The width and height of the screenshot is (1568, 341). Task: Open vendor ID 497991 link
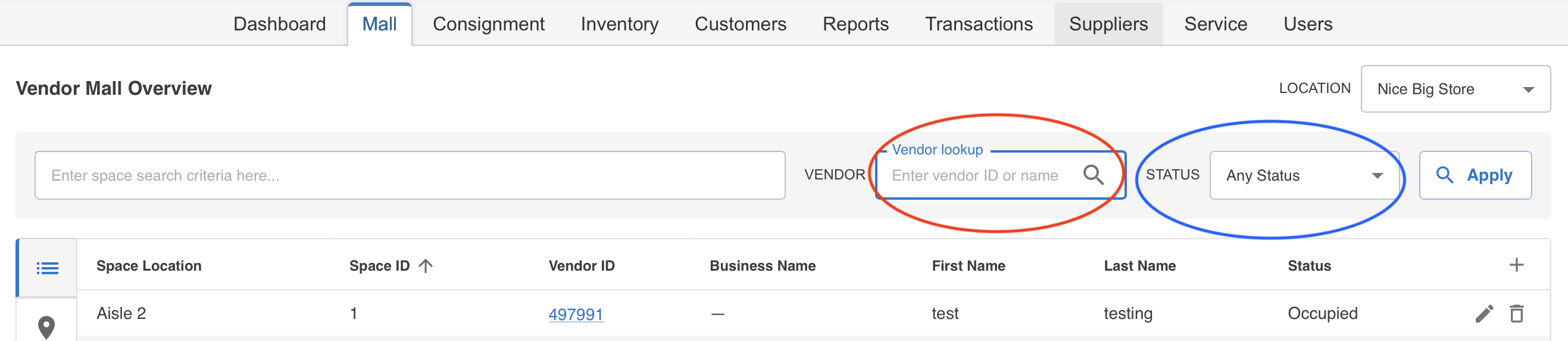(576, 314)
